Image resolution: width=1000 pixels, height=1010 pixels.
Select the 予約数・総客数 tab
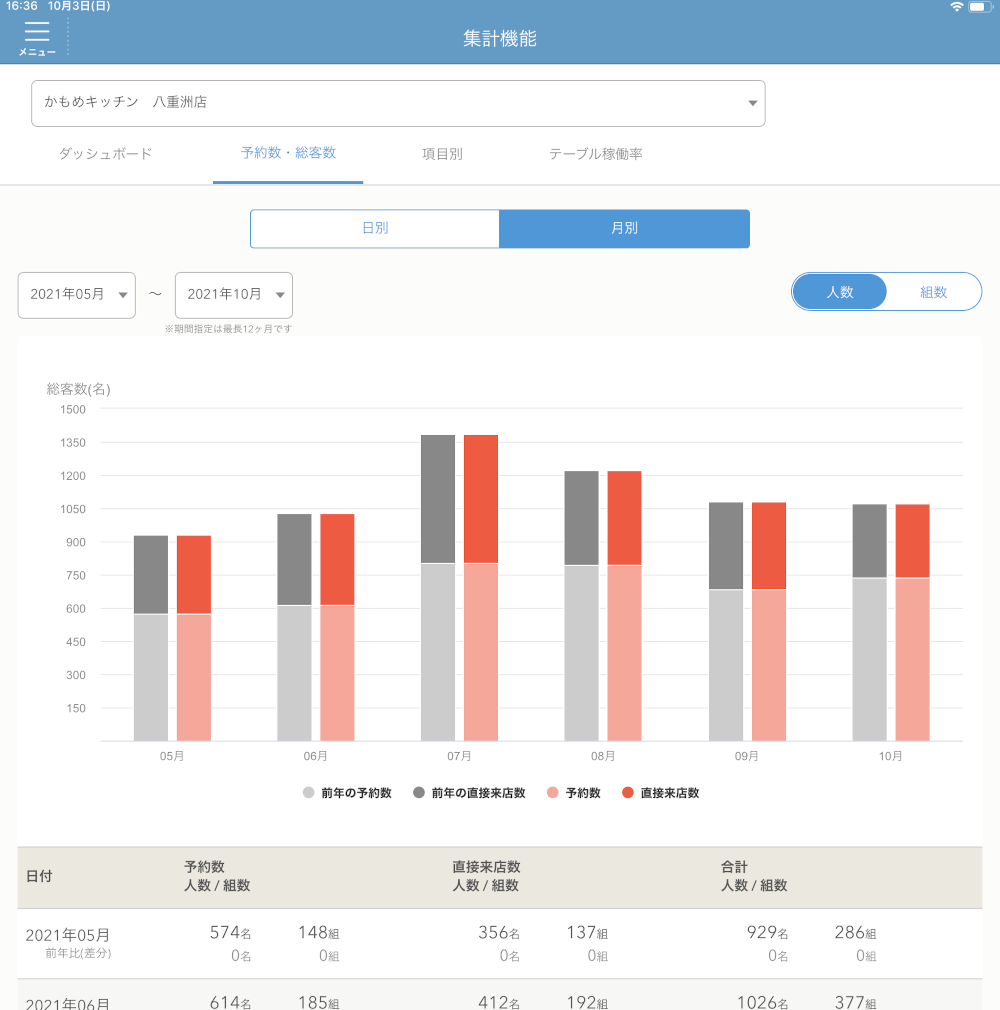[288, 154]
